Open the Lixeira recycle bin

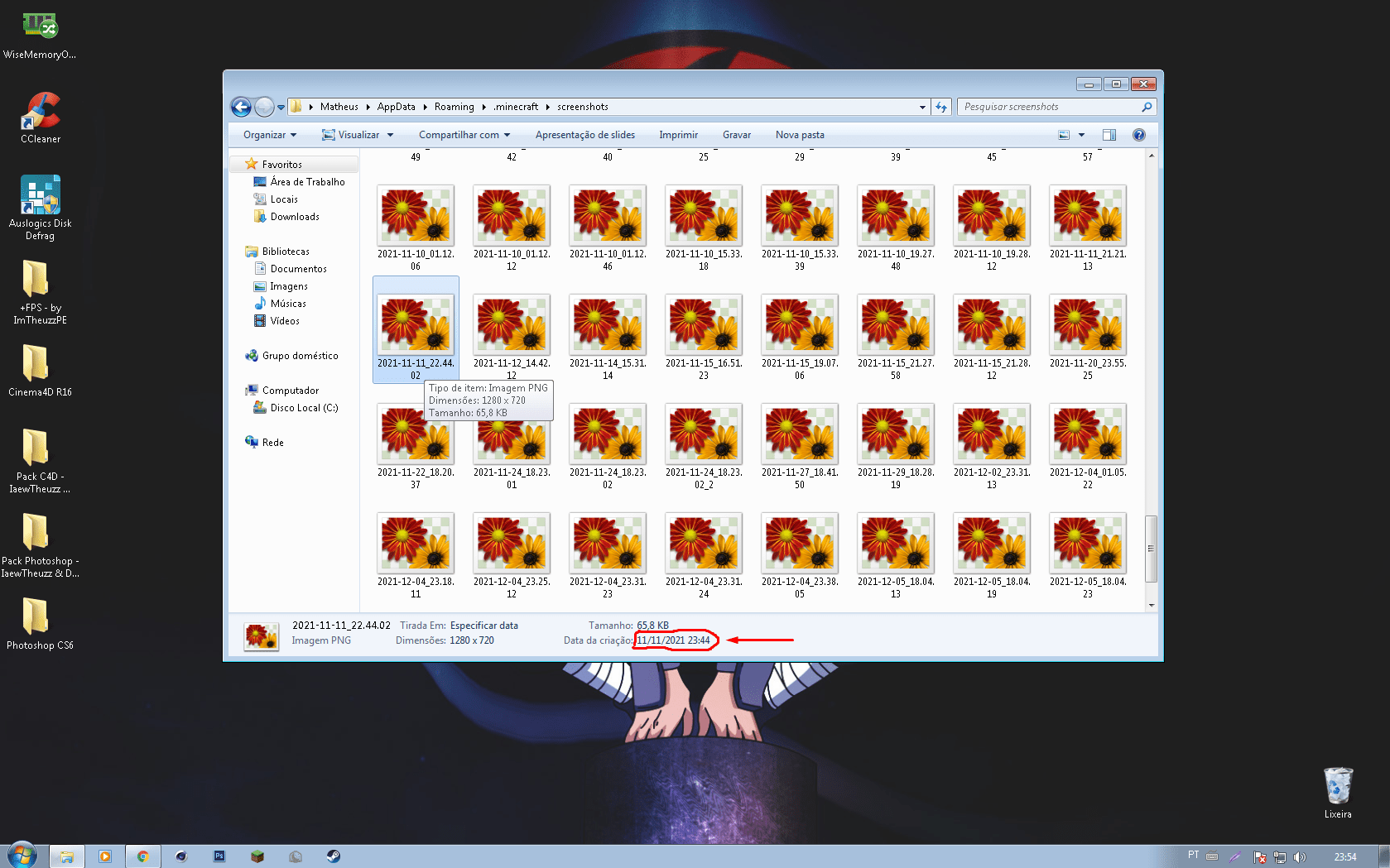[x=1338, y=792]
